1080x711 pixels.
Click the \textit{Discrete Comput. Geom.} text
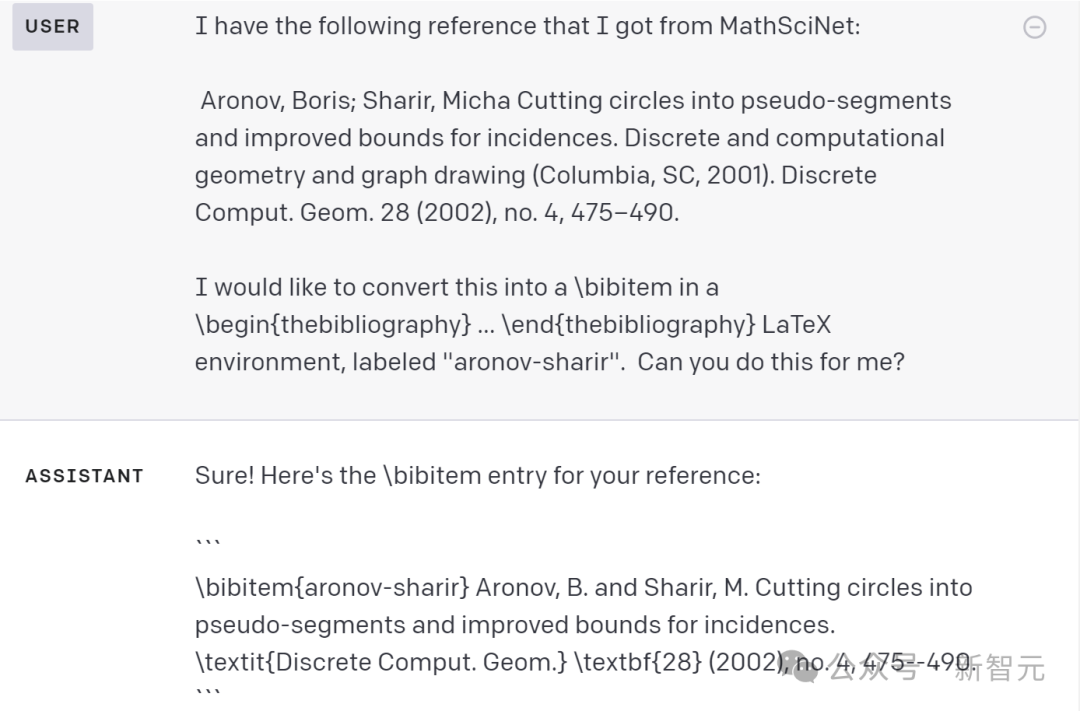[x=381, y=662]
